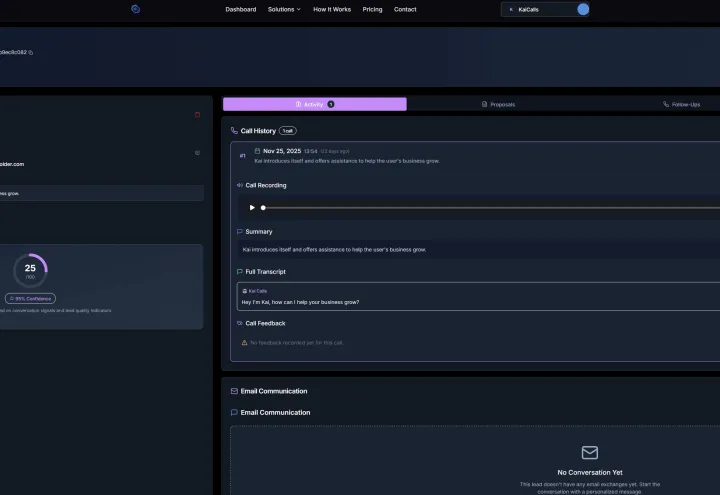Click the calendar icon beside Nov 25, 2025
Image resolution: width=720 pixels, height=495 pixels.
(x=257, y=151)
